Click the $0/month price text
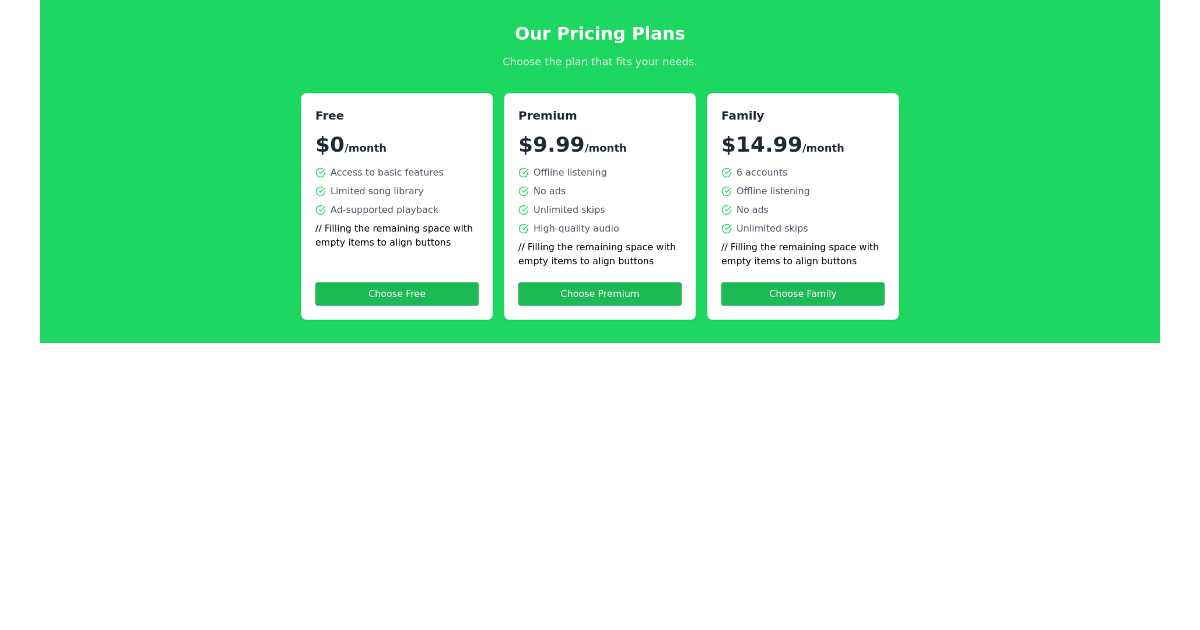 coord(350,146)
